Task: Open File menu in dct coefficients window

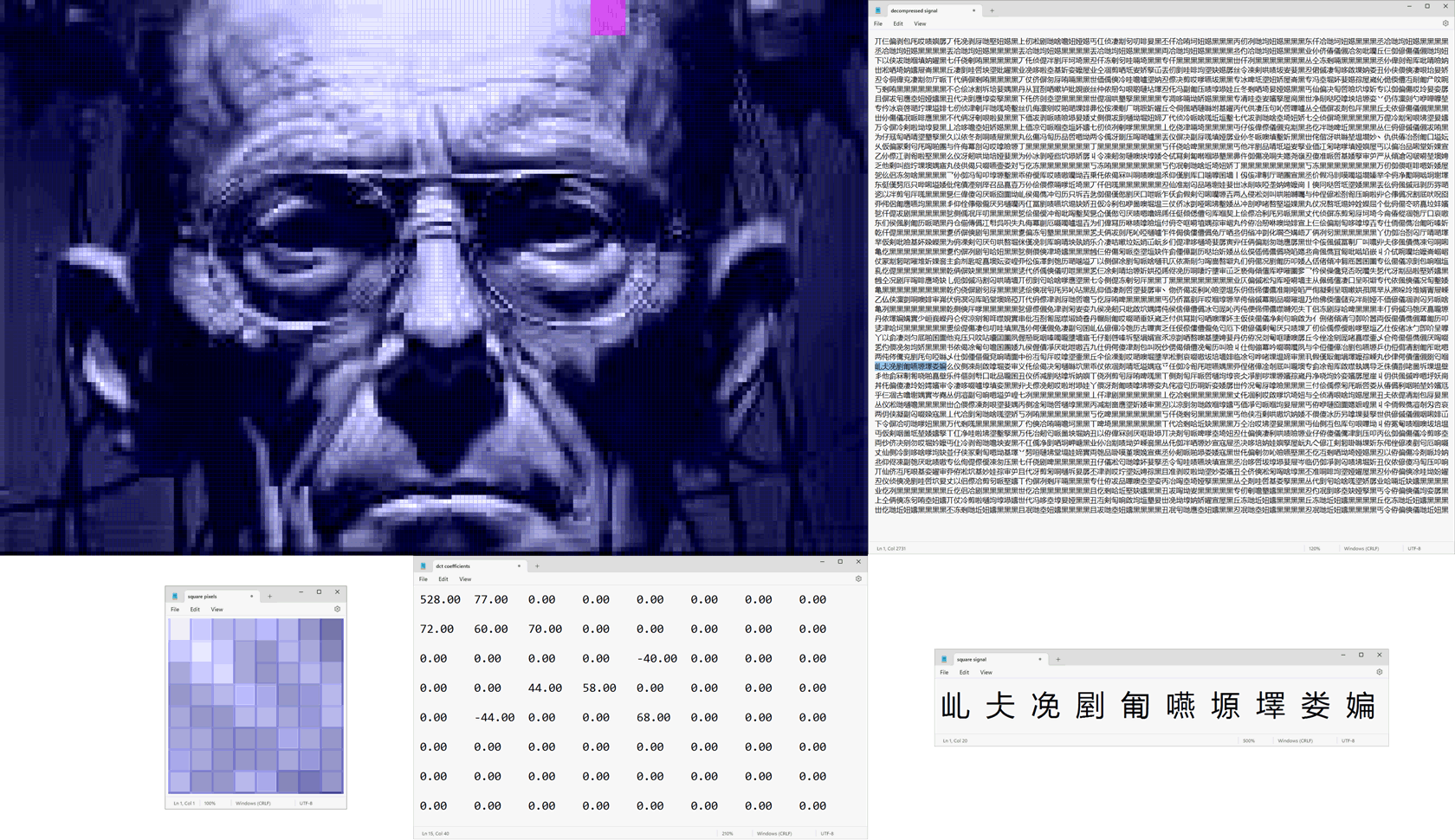Action: point(424,578)
